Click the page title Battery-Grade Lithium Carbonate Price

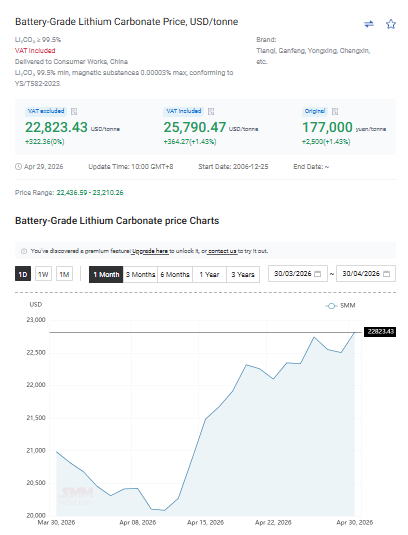[x=127, y=22]
